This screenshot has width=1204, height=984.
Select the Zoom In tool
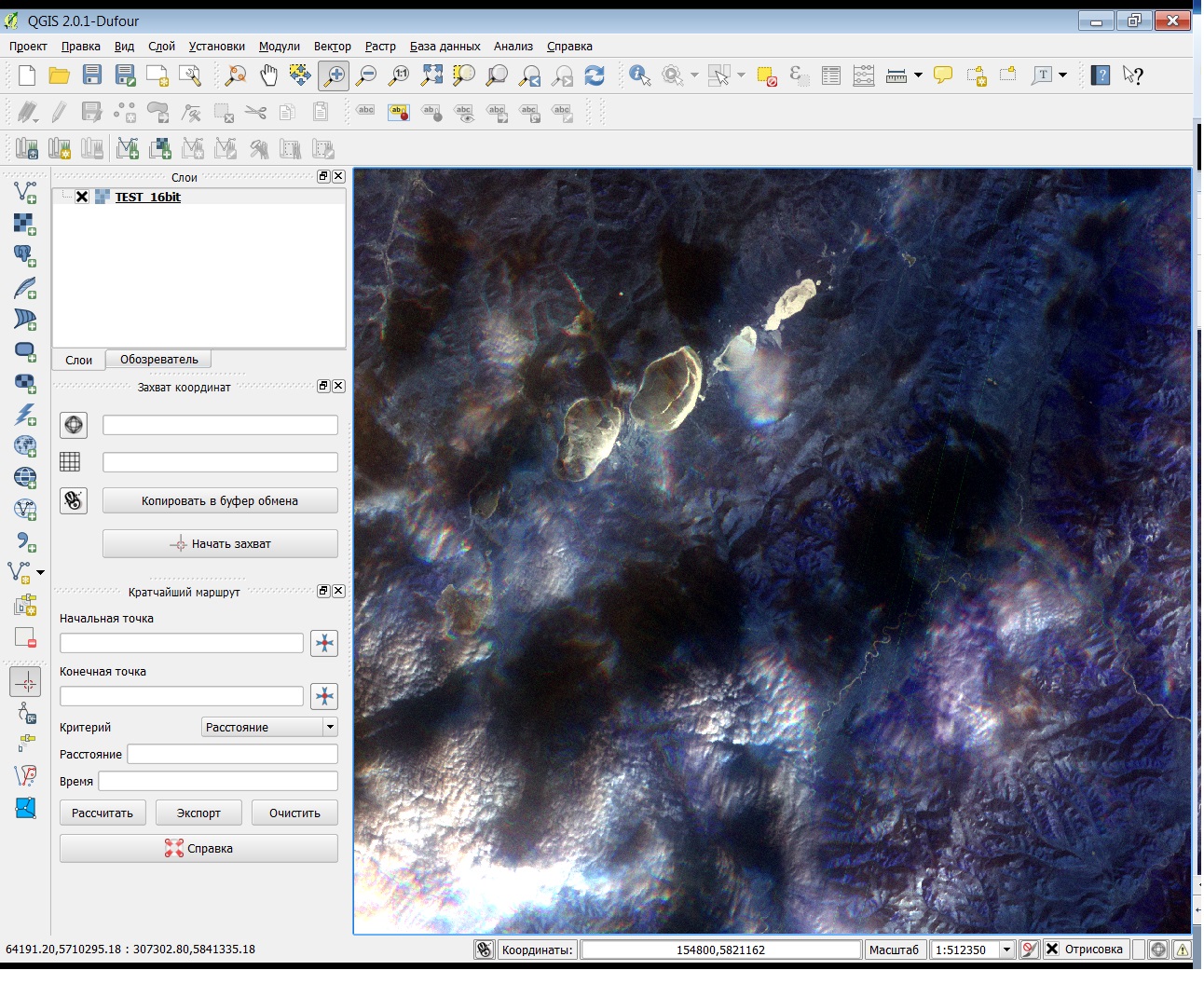tap(335, 75)
